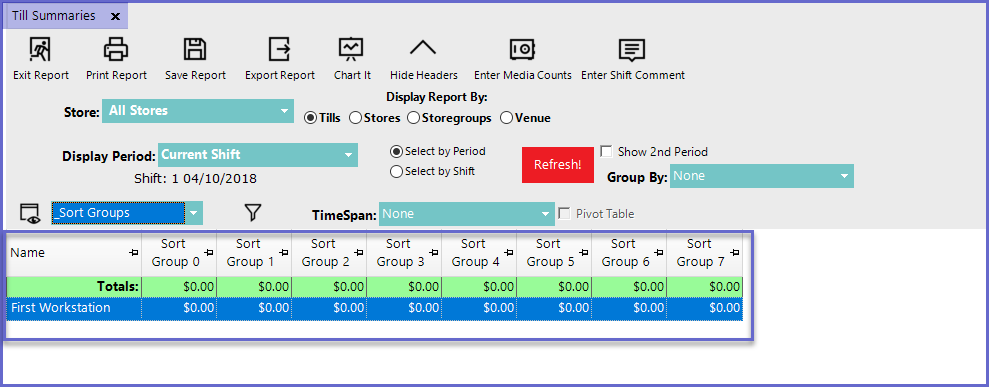Open the Group By dropdown
Screen dimensions: 989x387
tap(762, 176)
